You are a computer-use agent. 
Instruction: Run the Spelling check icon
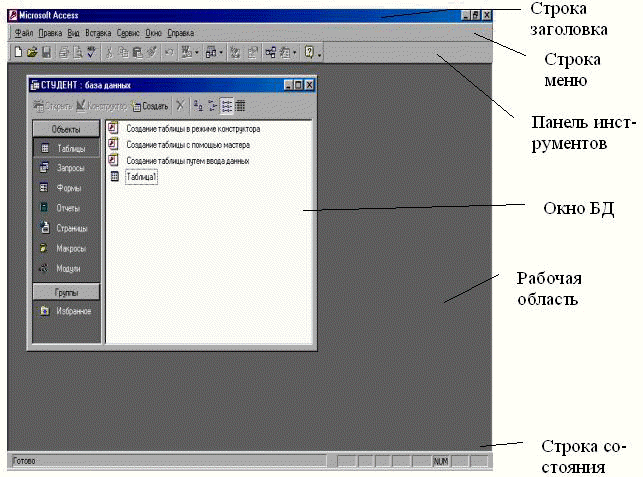(91, 52)
